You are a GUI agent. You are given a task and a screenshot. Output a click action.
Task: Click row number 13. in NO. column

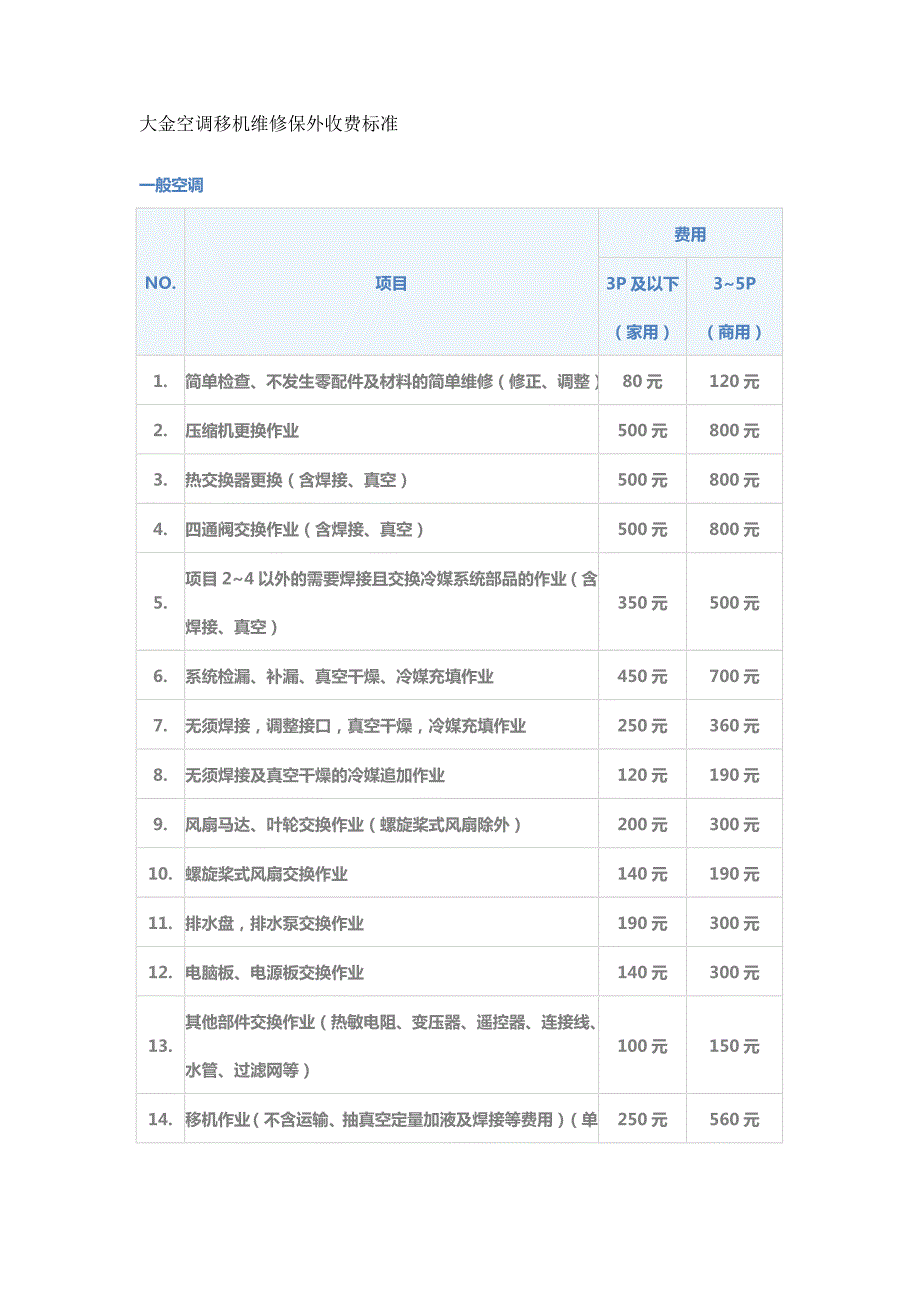[x=160, y=1046]
